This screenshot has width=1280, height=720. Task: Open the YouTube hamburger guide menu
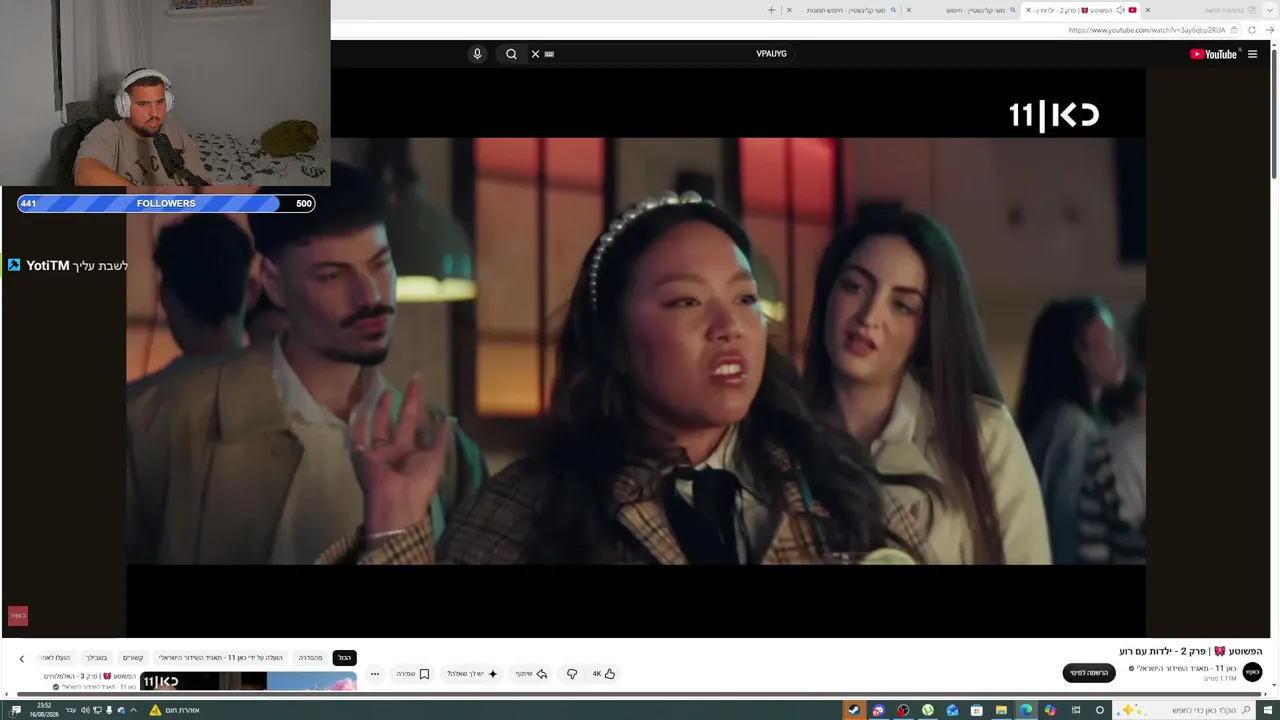pos(1252,54)
